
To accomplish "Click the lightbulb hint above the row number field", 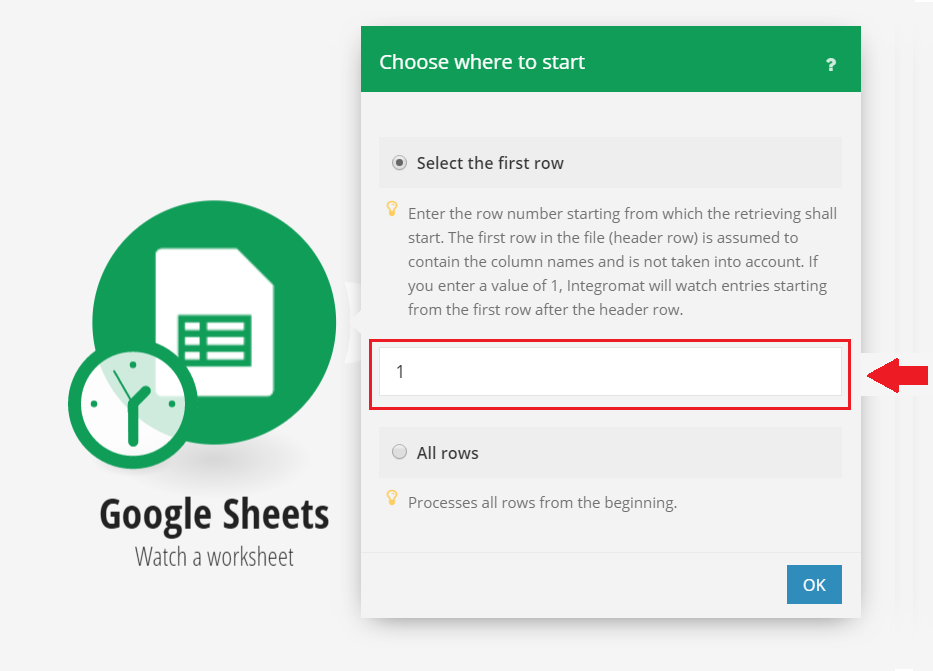I will click(x=392, y=211).
